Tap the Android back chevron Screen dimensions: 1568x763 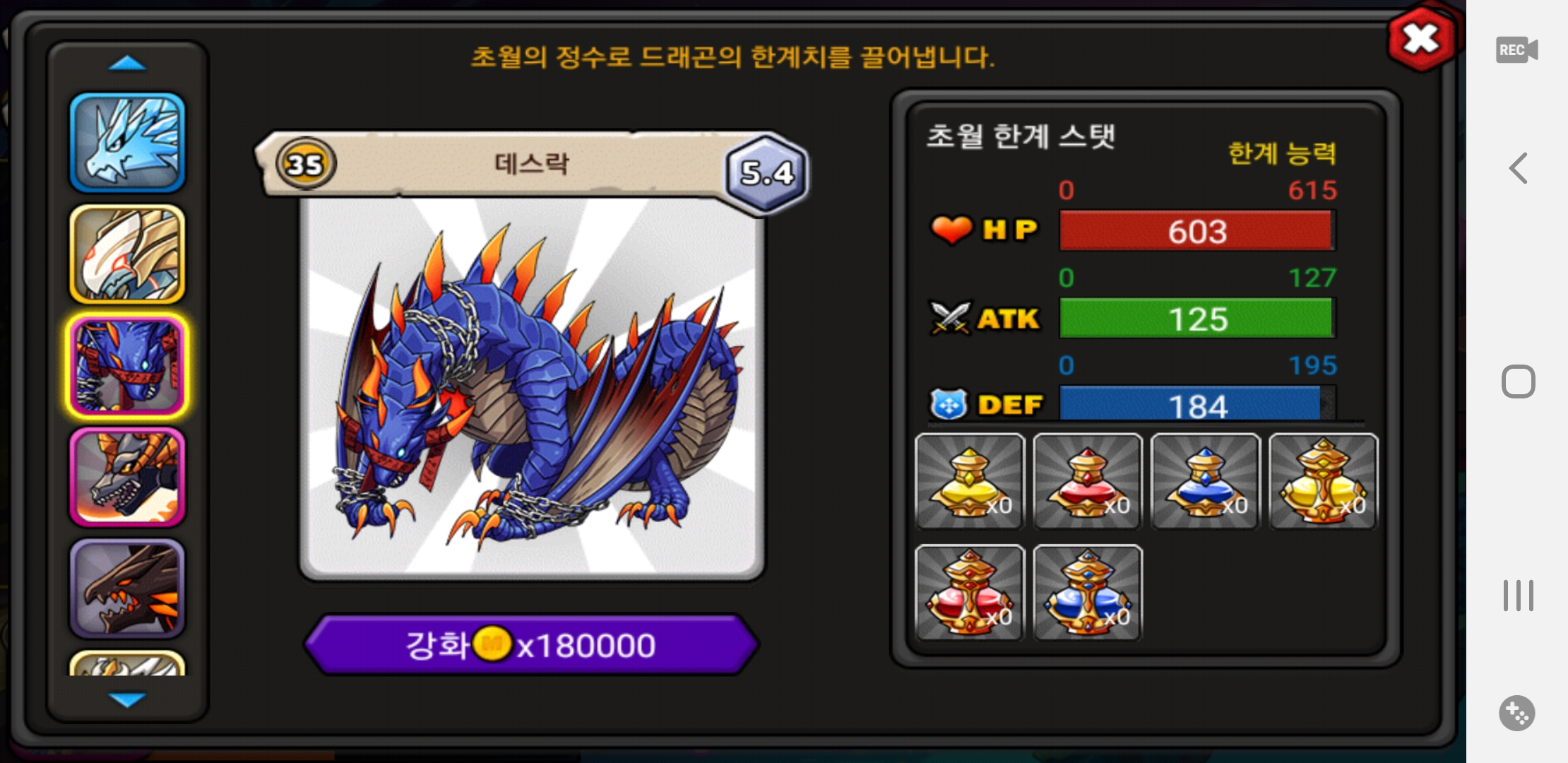tap(1519, 168)
